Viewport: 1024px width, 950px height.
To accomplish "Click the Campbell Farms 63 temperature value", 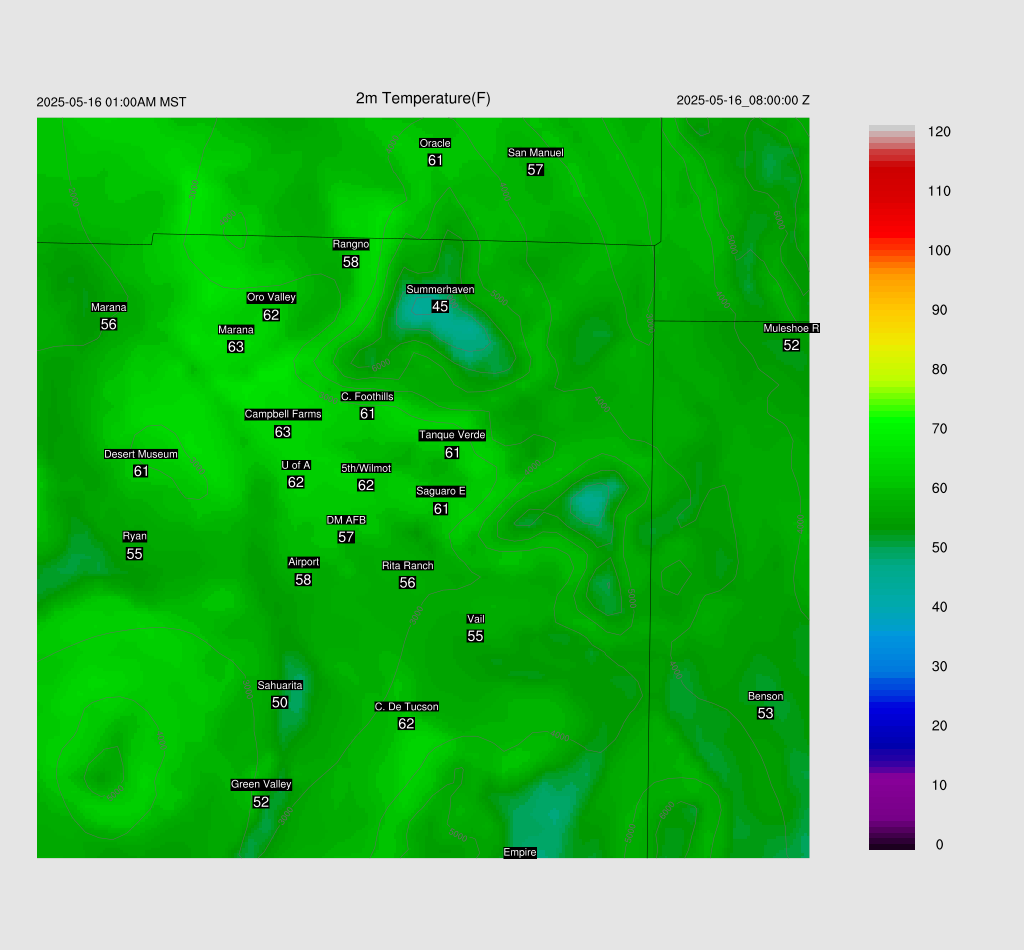I will [x=283, y=432].
